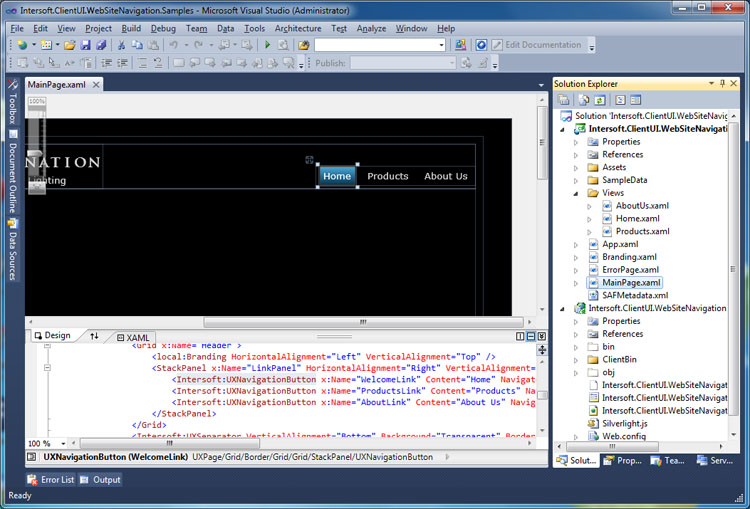This screenshot has width=750, height=509.
Task: Click Show All Files icon in Solution Explorer
Action: pos(584,100)
